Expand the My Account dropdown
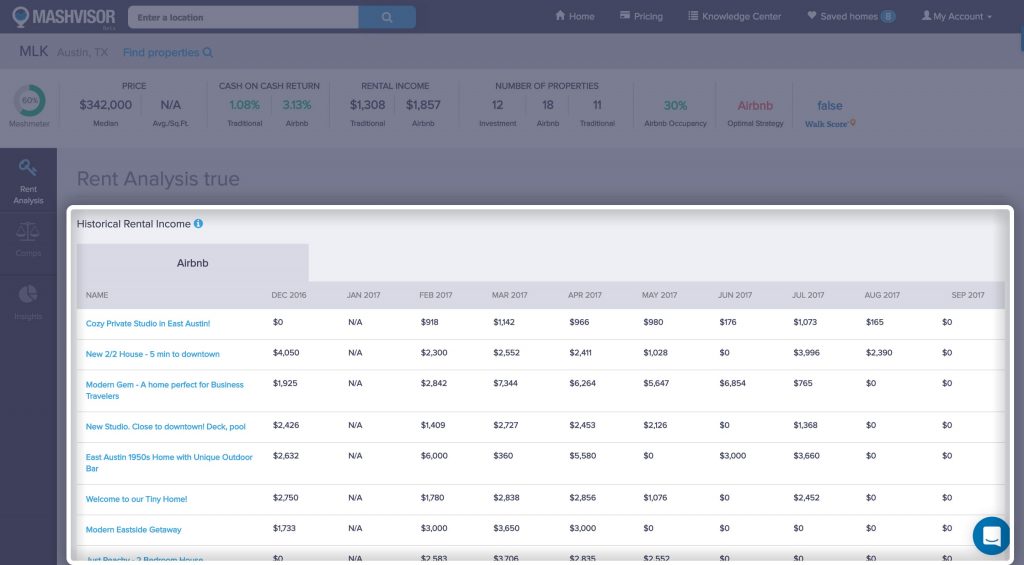The image size is (1024, 565). pyautogui.click(x=957, y=17)
